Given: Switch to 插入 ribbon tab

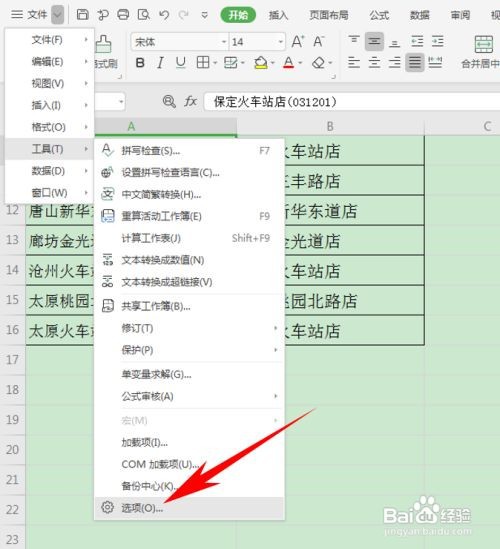Looking at the screenshot, I should coord(278,15).
